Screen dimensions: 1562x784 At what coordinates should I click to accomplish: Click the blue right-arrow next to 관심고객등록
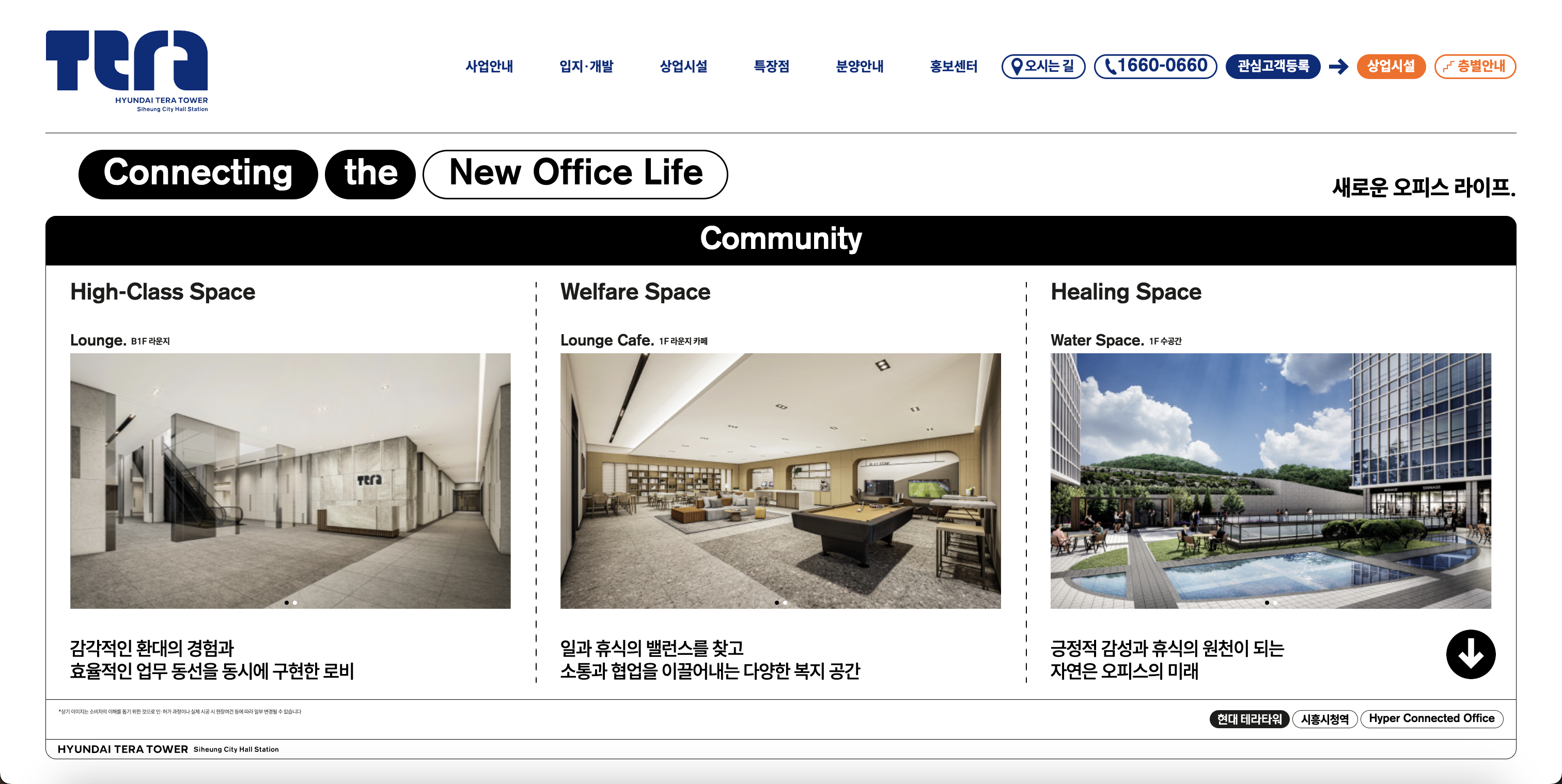pos(1338,66)
